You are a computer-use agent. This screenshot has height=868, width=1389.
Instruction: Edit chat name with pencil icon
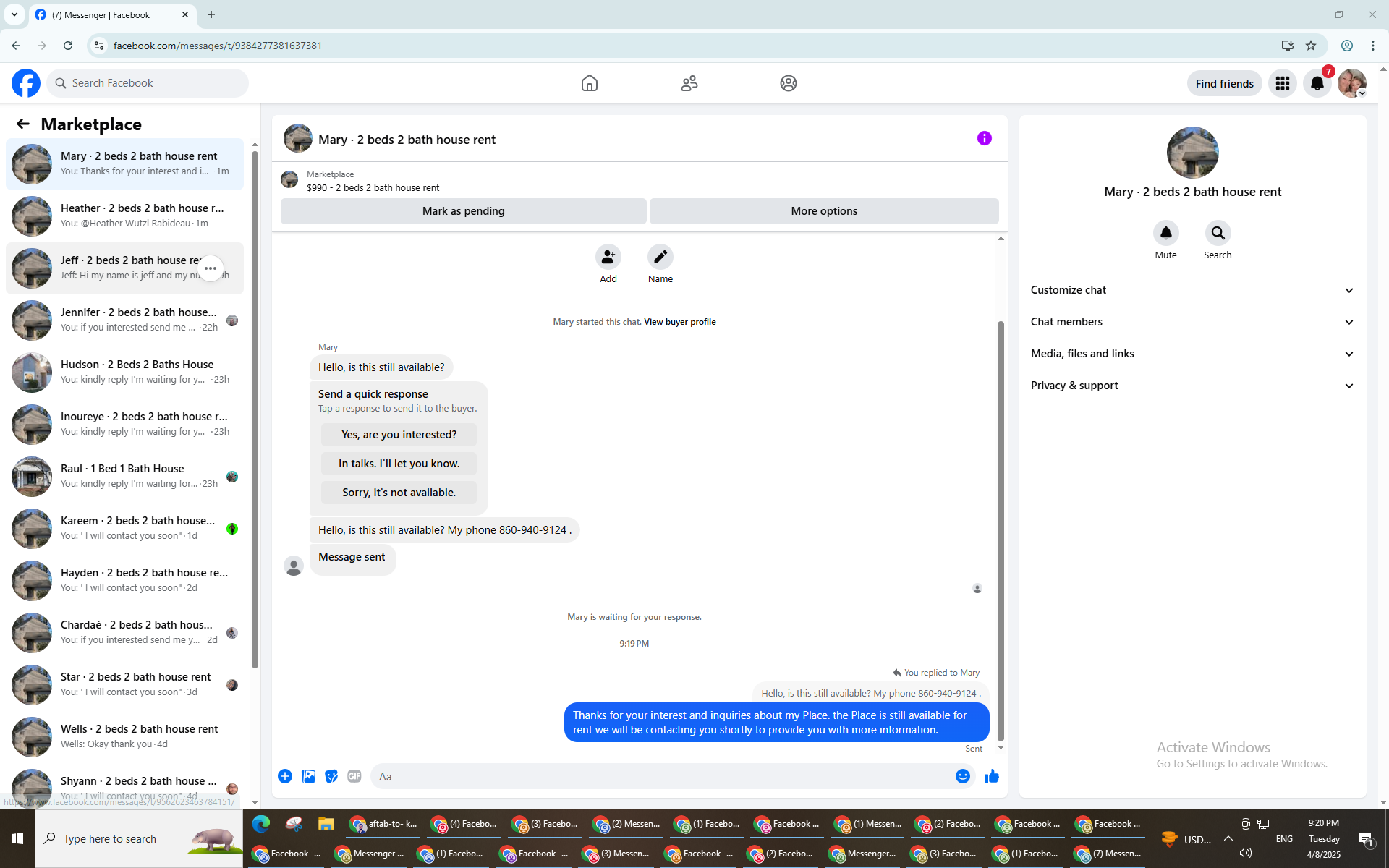pos(660,257)
